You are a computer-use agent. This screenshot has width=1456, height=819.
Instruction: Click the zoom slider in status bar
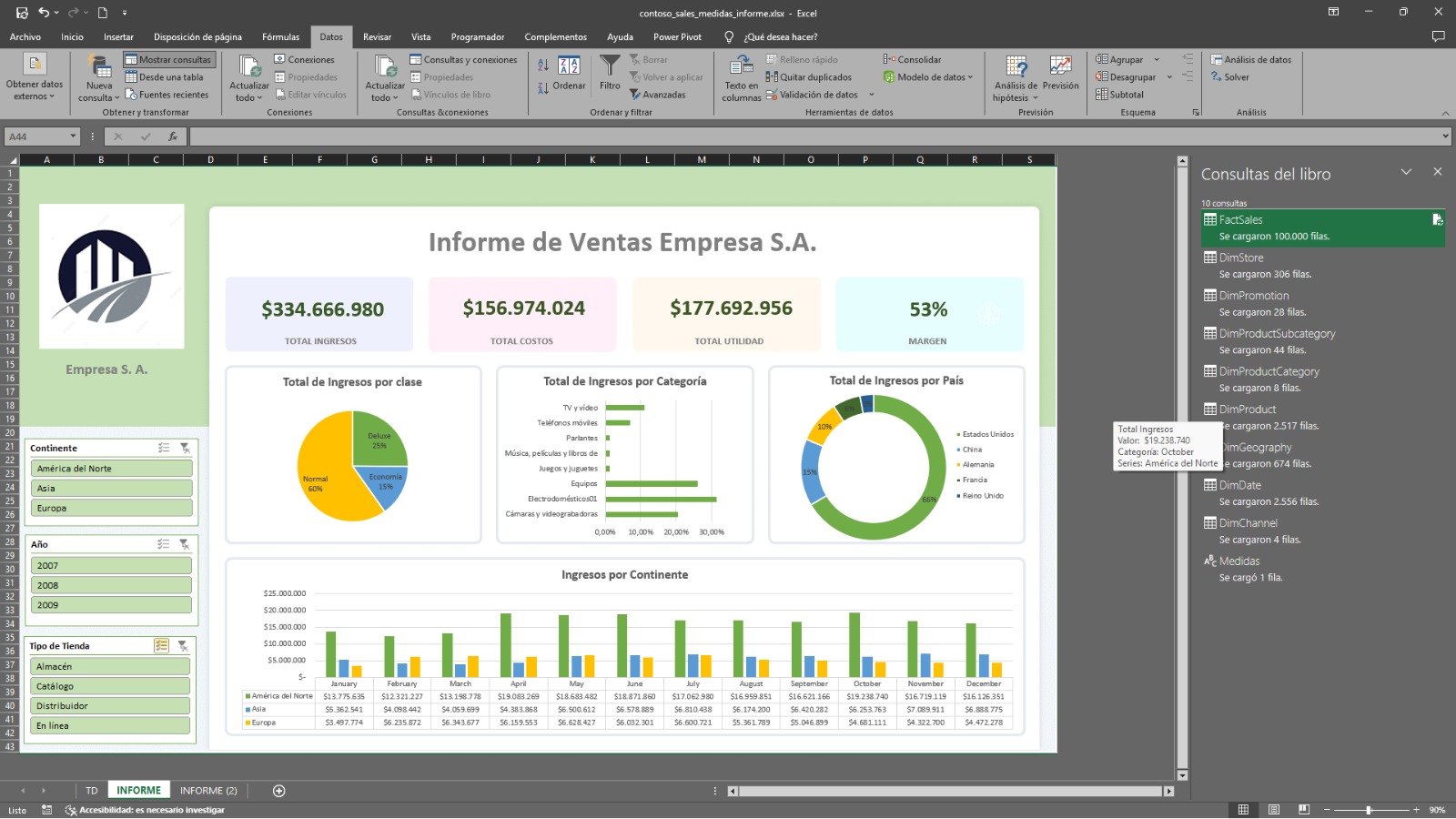point(1369,810)
